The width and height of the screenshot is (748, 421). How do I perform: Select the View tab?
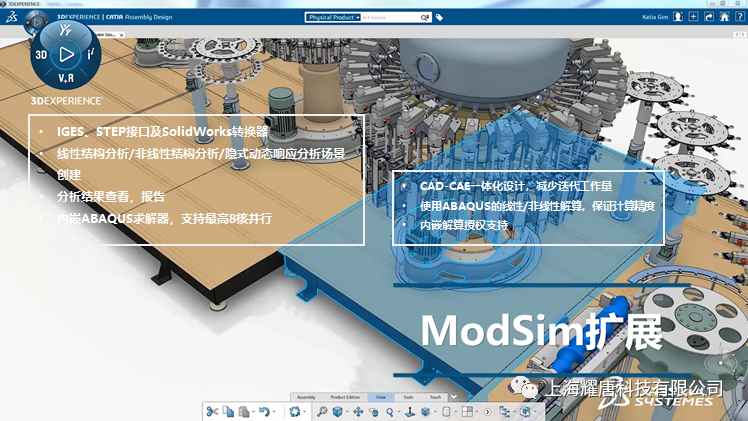(x=381, y=397)
